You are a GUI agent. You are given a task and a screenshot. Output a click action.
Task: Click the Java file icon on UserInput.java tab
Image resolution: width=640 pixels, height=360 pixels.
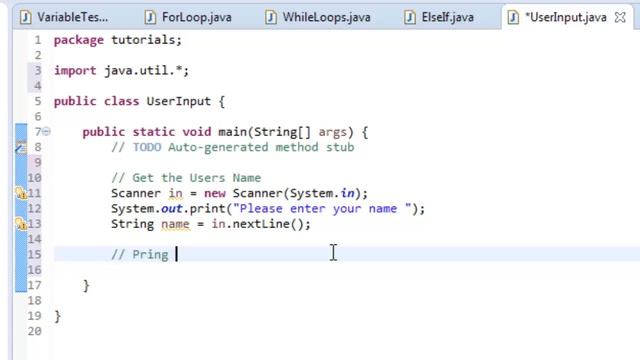click(x=513, y=17)
